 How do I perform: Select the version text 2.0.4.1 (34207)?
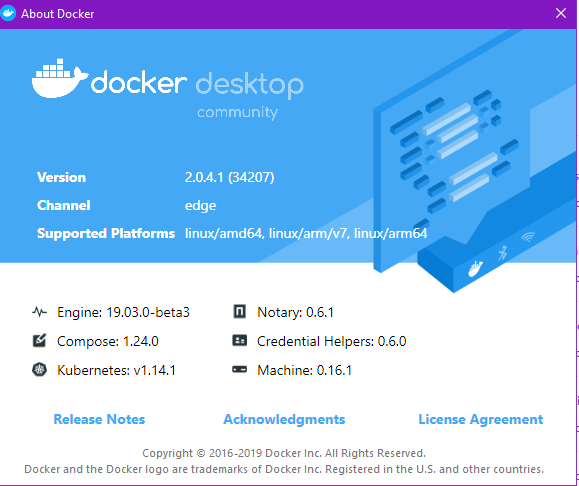(229, 178)
